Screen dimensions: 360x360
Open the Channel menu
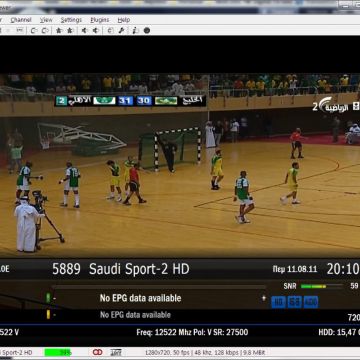coord(21,20)
